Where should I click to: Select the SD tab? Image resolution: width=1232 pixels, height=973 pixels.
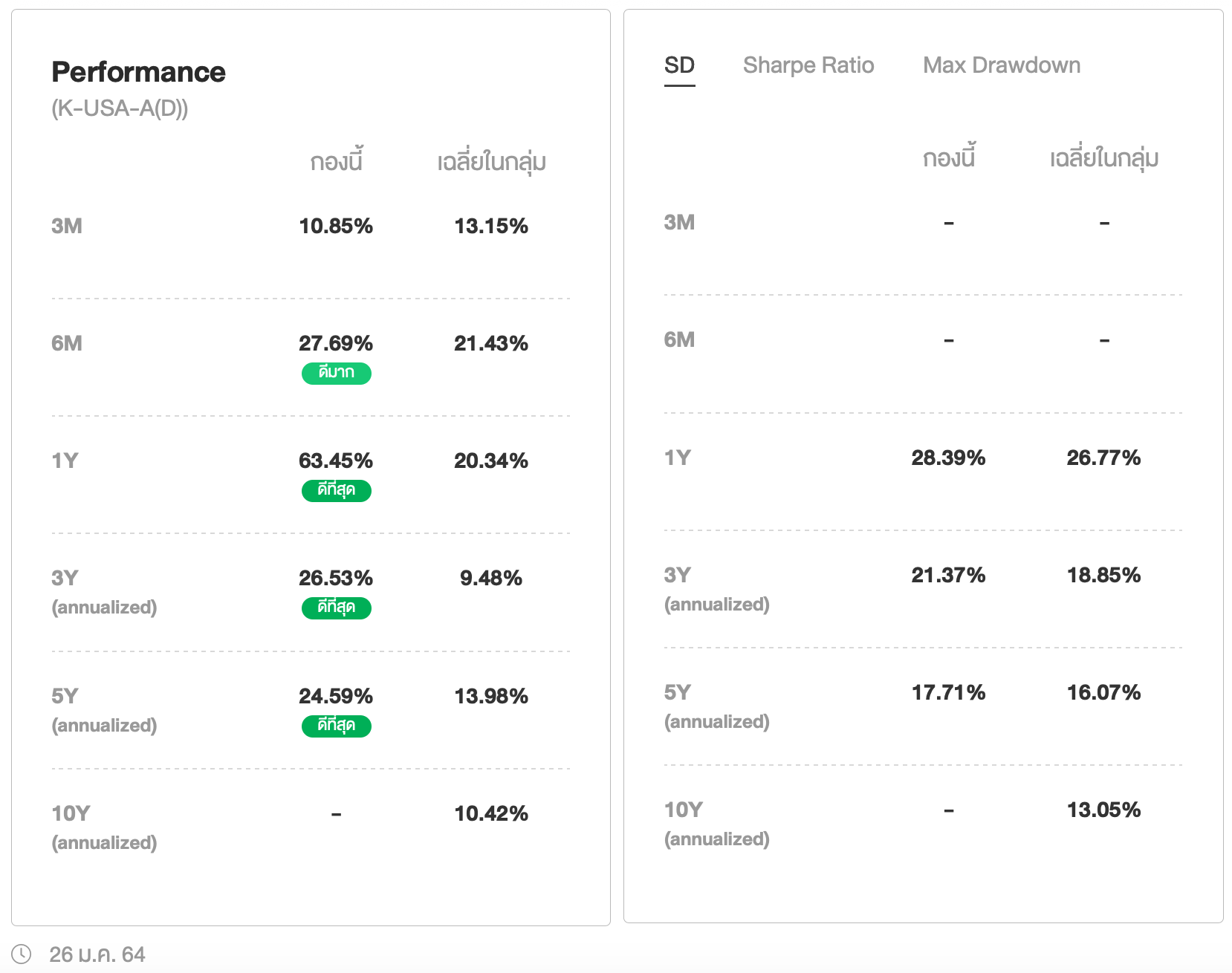(x=679, y=65)
